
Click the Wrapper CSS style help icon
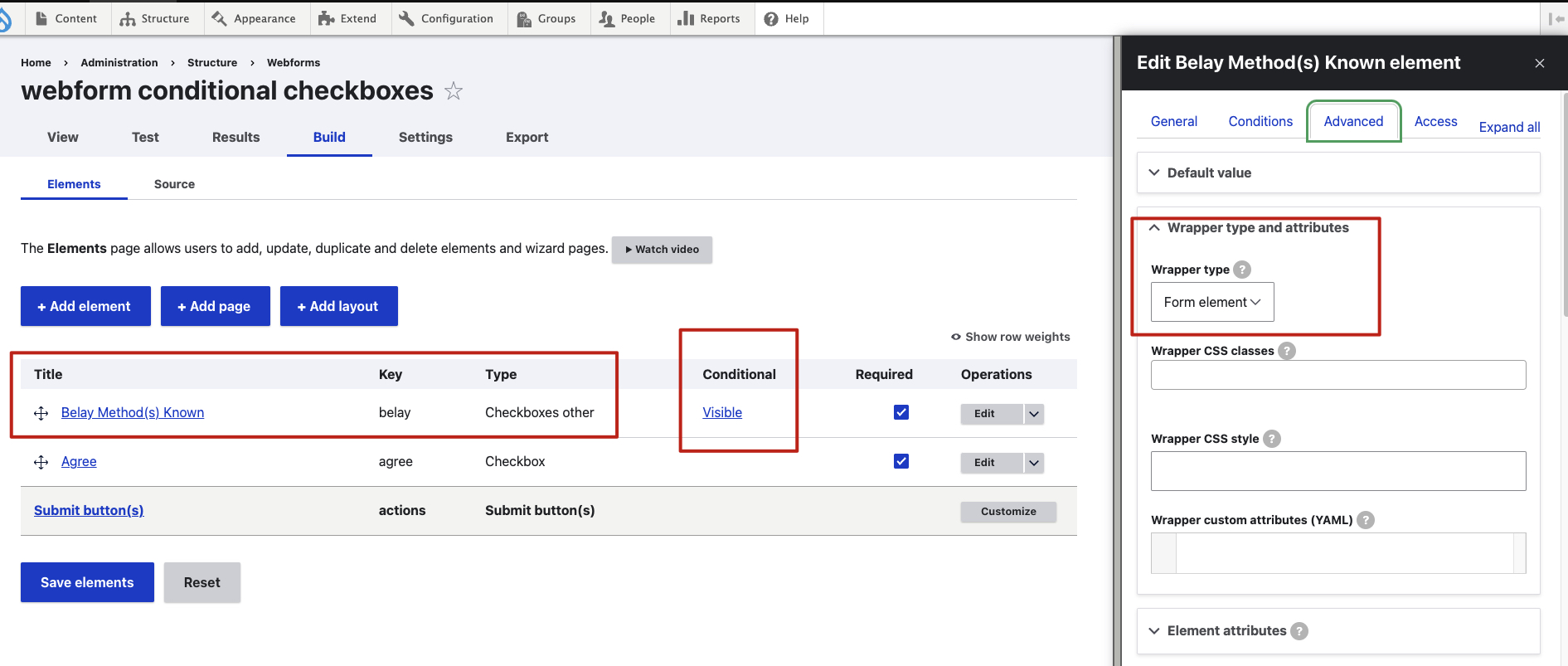1271,439
